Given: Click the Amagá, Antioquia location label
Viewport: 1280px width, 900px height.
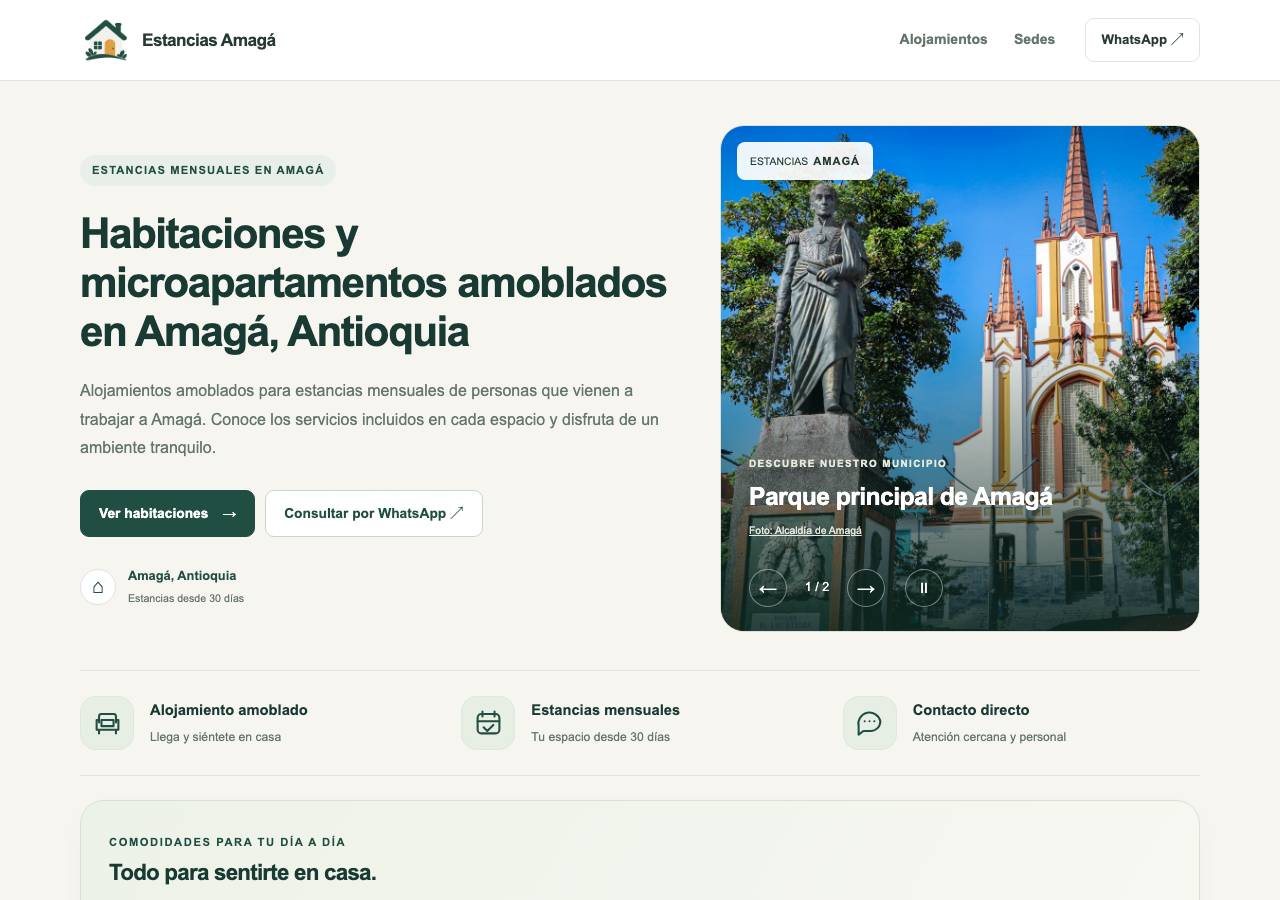Looking at the screenshot, I should (x=182, y=575).
